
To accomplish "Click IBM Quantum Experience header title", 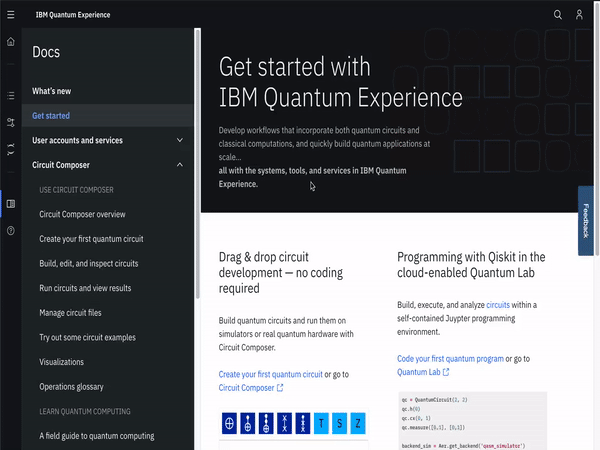I will coord(73,15).
